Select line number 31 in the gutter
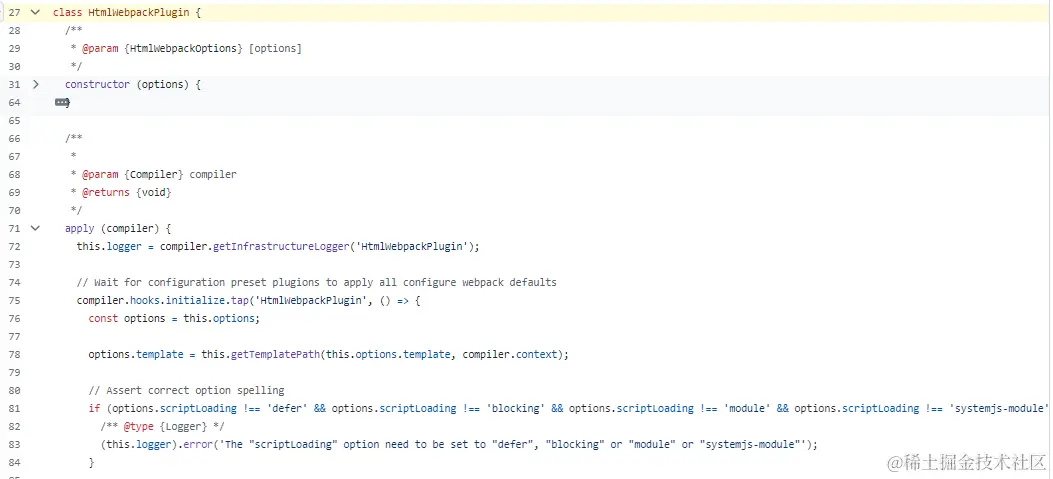This screenshot has width=1053, height=479. 14,85
